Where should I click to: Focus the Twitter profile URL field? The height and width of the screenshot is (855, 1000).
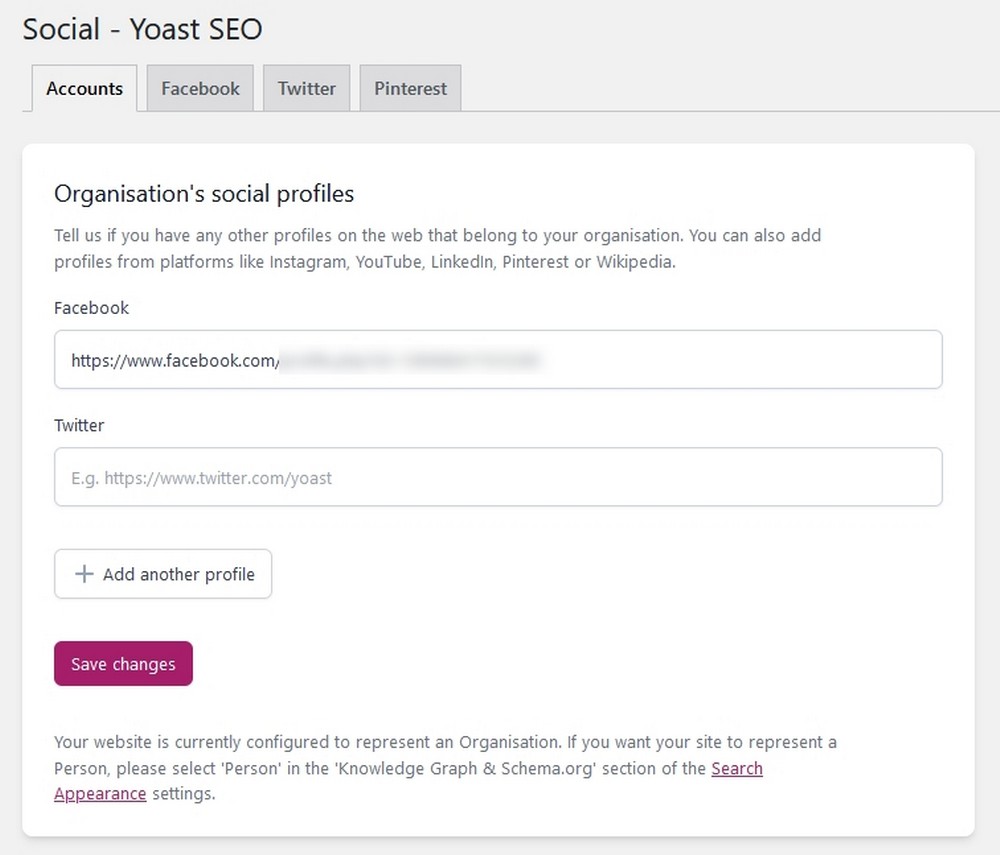498,477
